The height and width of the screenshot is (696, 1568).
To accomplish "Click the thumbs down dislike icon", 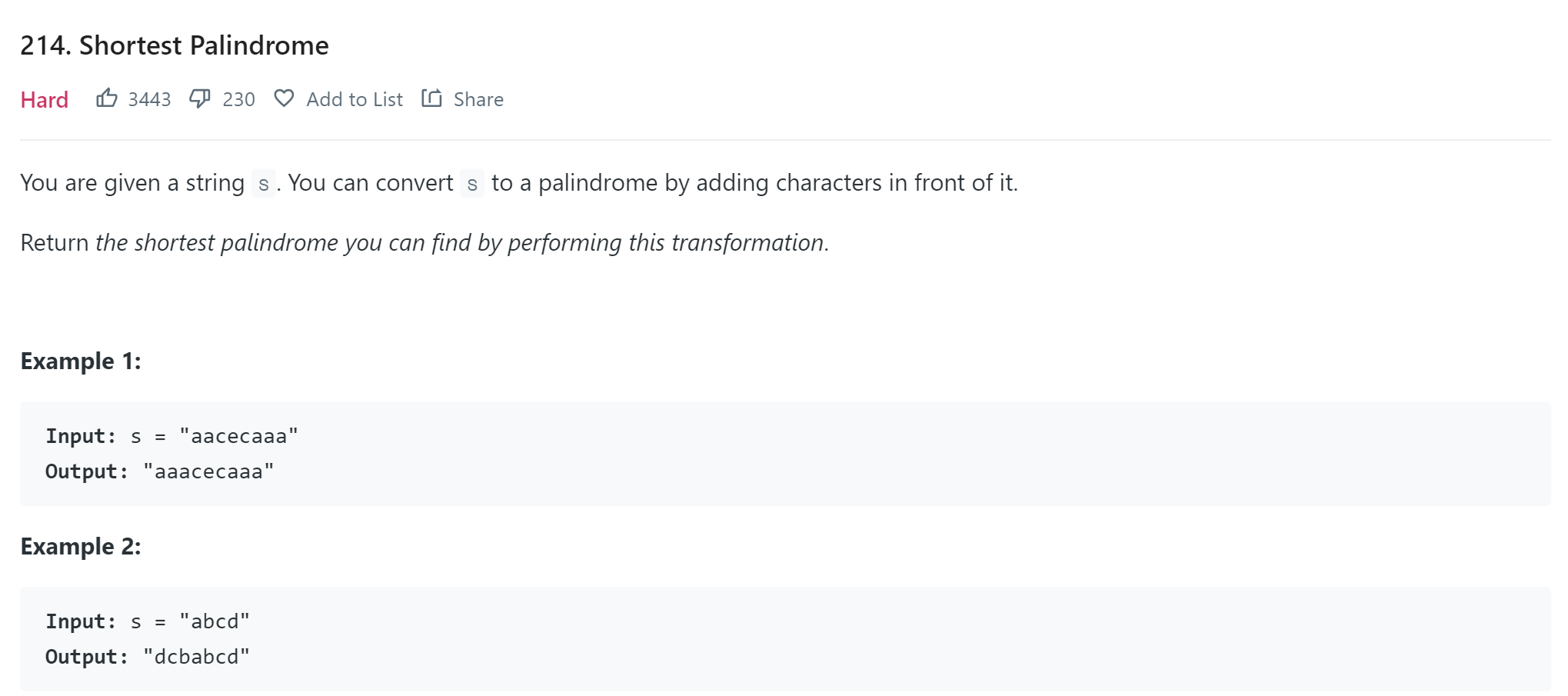I will click(200, 98).
